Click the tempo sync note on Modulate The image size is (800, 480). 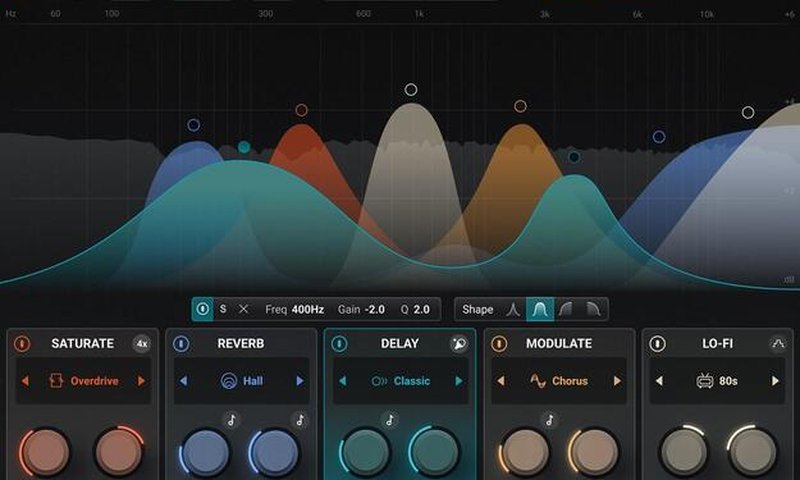(x=549, y=420)
